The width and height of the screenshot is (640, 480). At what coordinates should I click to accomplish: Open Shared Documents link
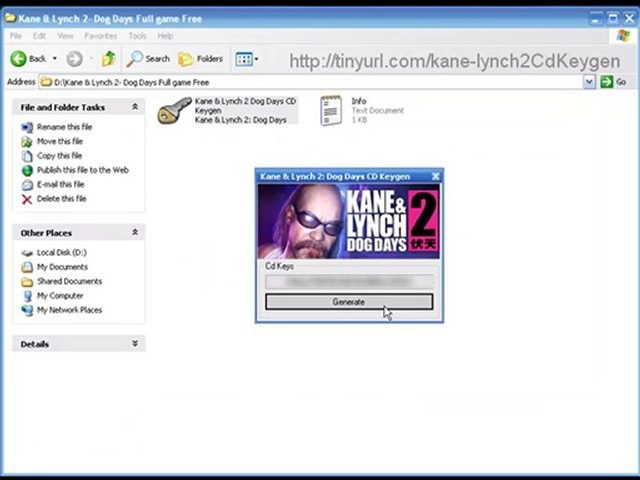(69, 281)
